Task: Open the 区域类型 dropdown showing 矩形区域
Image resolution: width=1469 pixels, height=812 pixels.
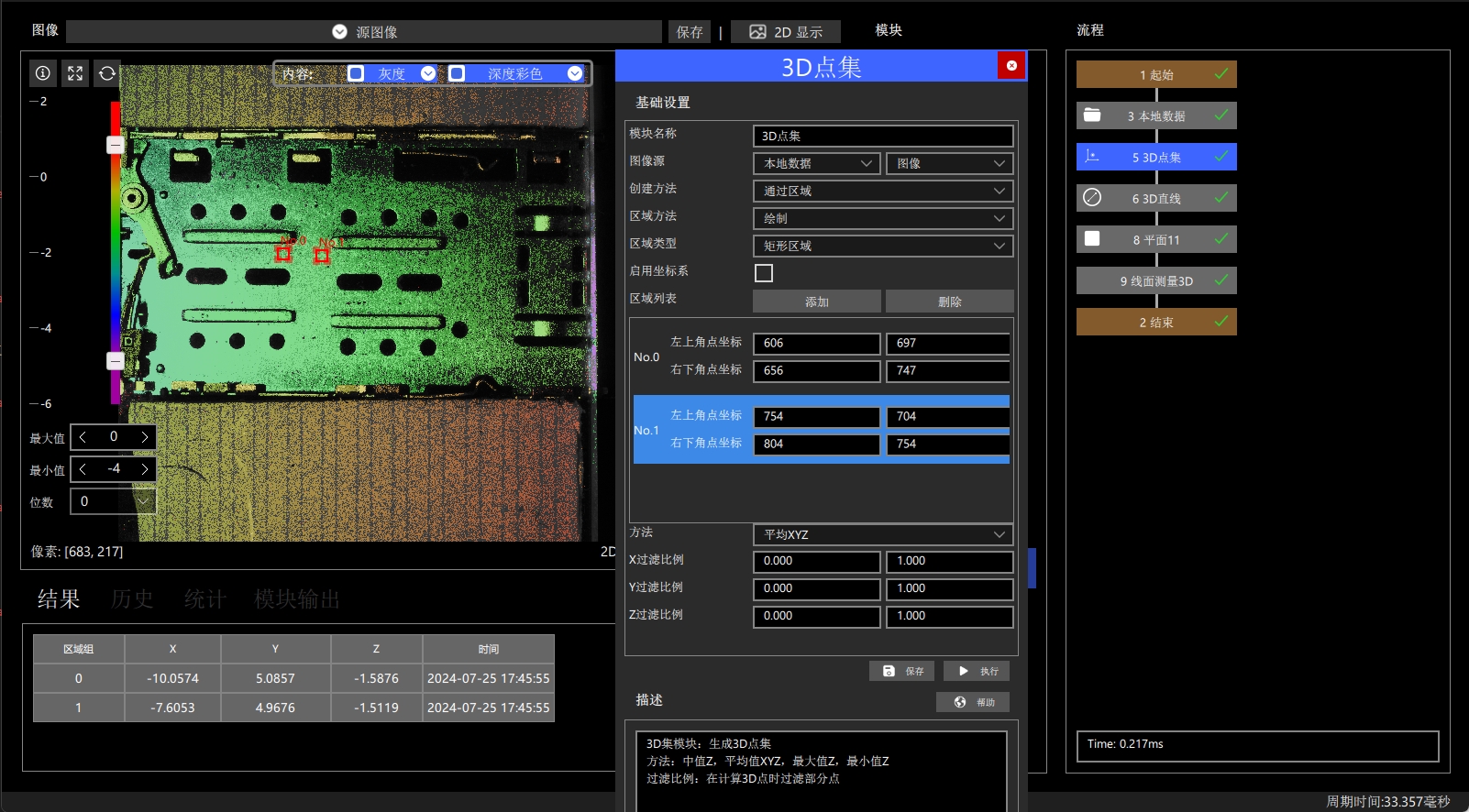Action: coord(883,246)
